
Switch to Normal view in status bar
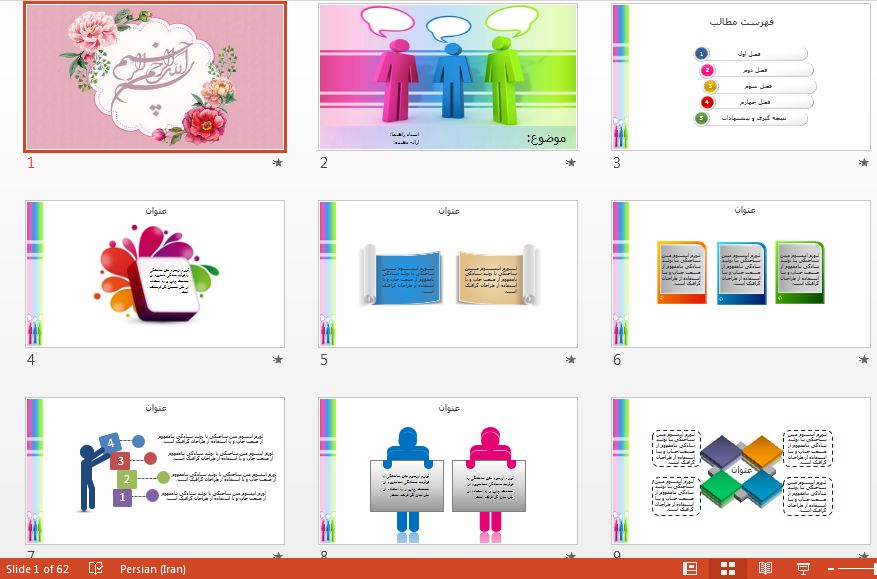click(690, 568)
